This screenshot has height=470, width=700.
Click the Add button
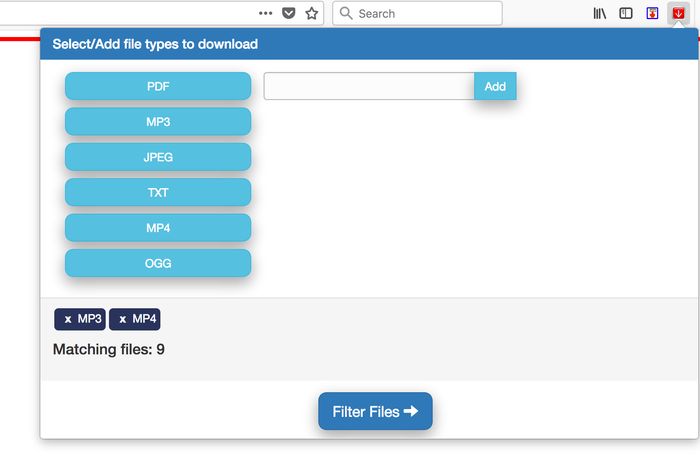pyautogui.click(x=495, y=86)
